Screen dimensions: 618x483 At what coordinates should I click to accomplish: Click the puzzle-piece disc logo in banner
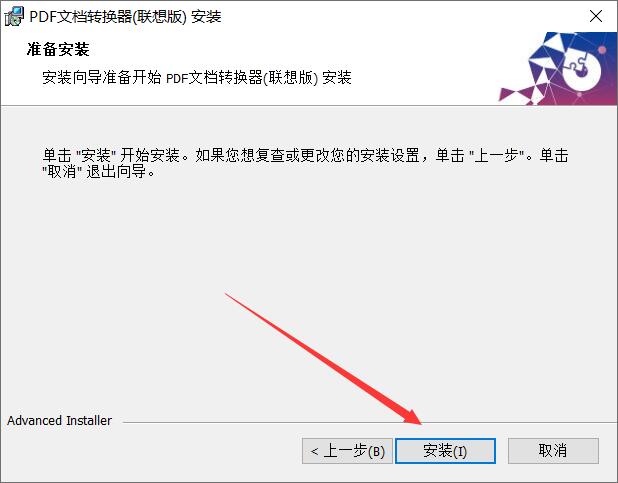click(581, 71)
